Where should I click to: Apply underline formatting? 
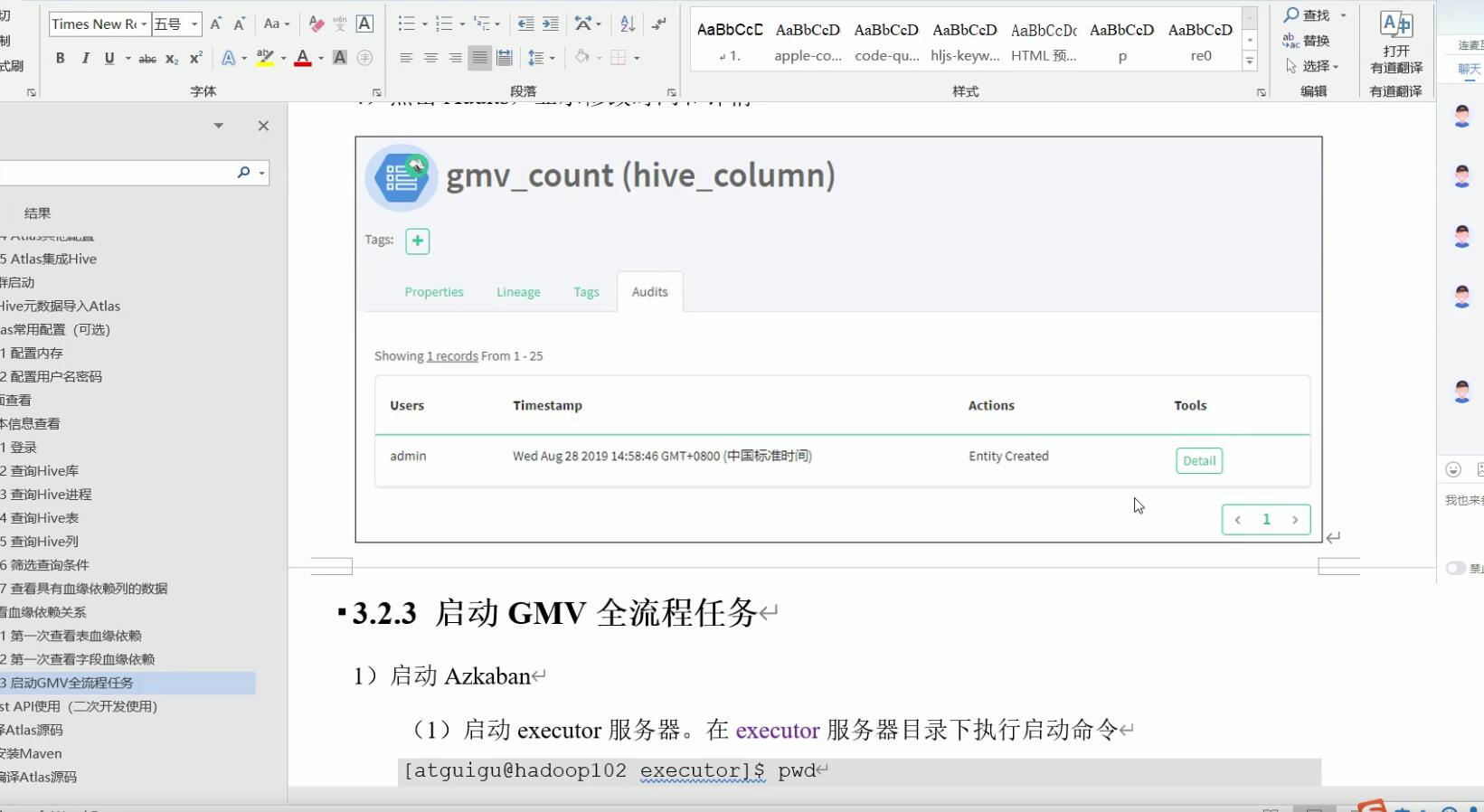click(109, 58)
